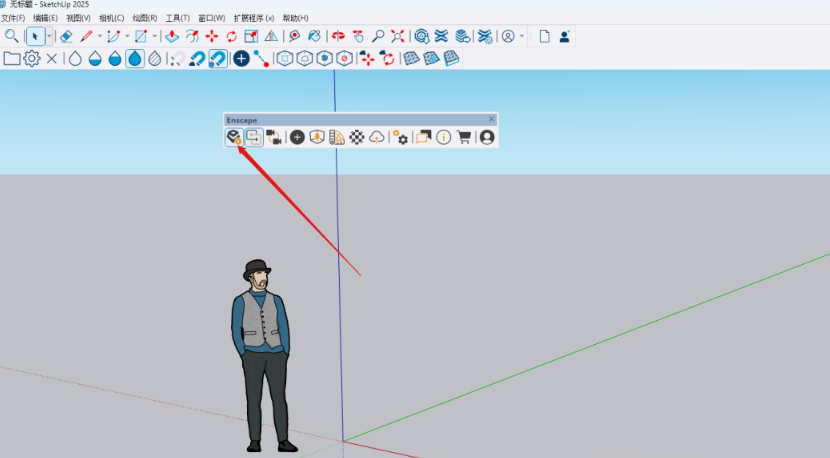Toggle the selected water-drop style button
Viewport: 830px width, 458px height.
pos(134,59)
